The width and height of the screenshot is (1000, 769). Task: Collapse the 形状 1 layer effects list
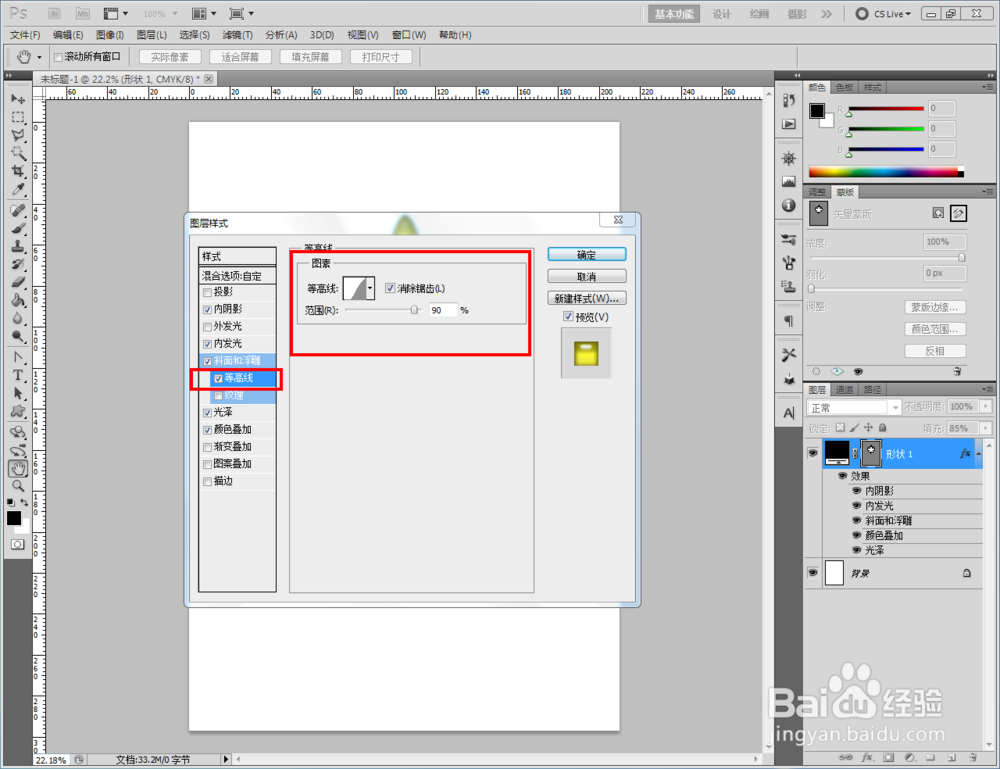978,453
